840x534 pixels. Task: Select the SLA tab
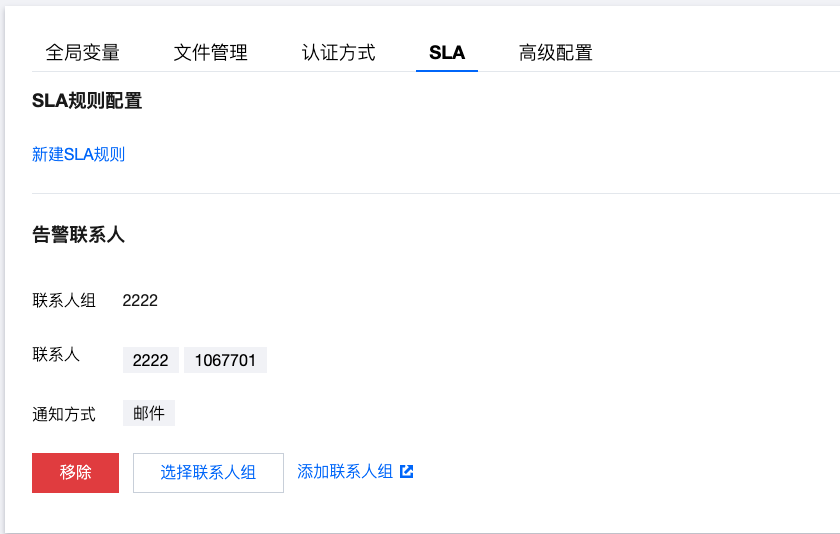[447, 53]
